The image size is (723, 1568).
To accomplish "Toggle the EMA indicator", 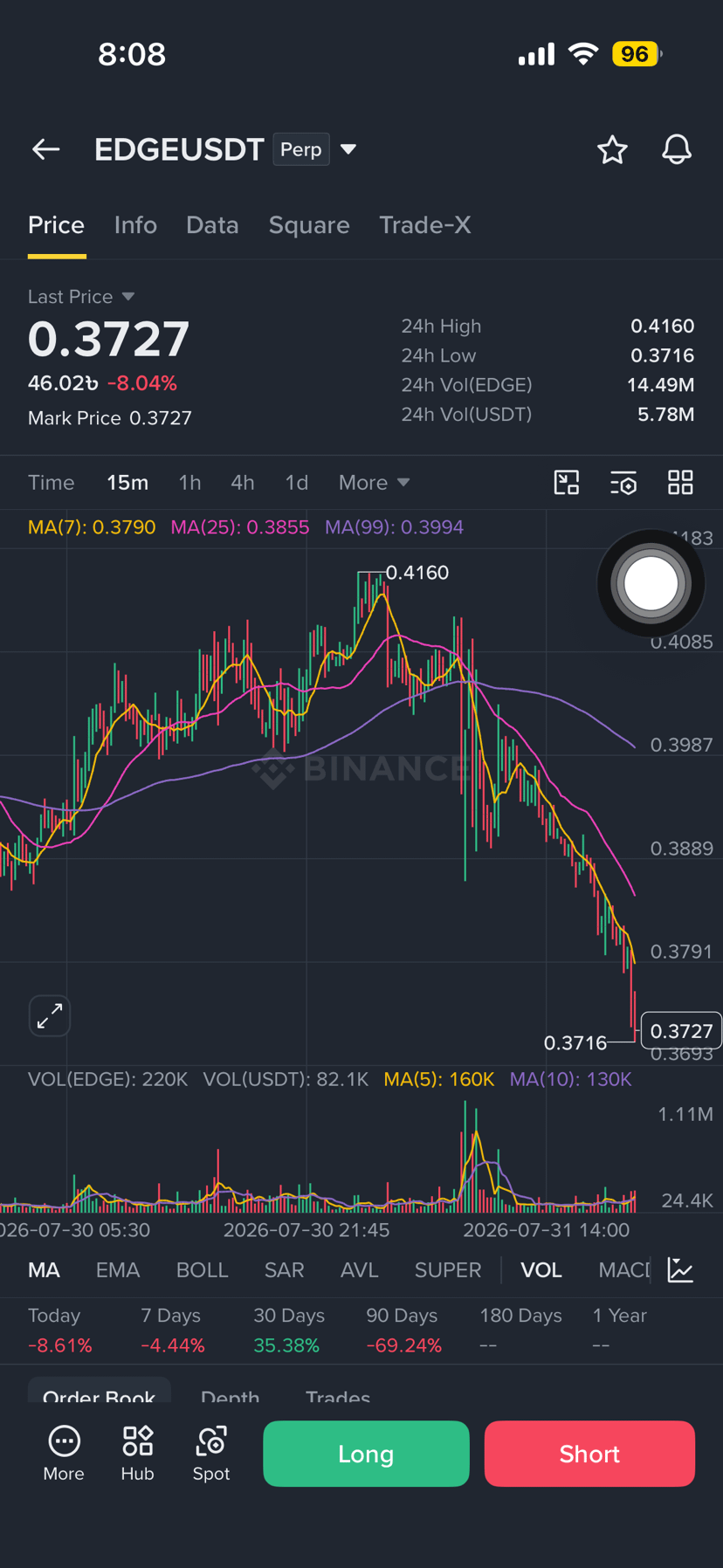I will 118,1270.
